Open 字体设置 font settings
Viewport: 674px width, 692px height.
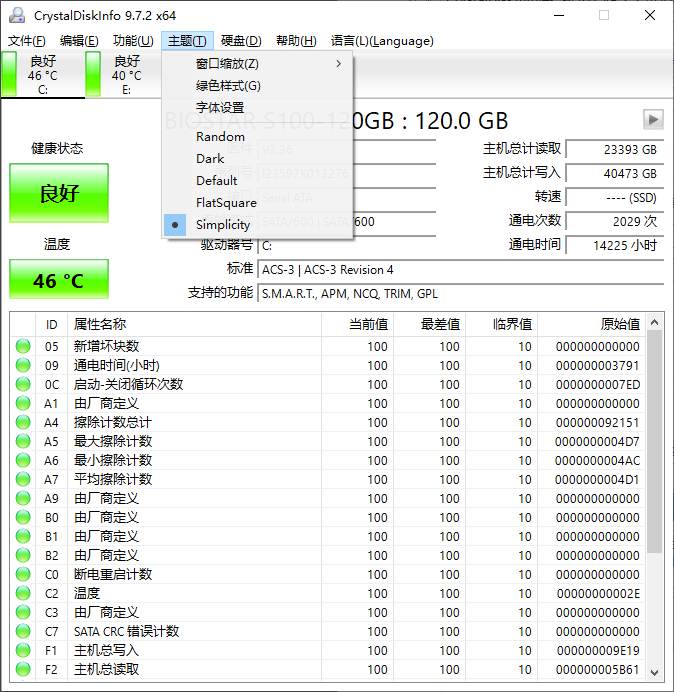click(257, 107)
